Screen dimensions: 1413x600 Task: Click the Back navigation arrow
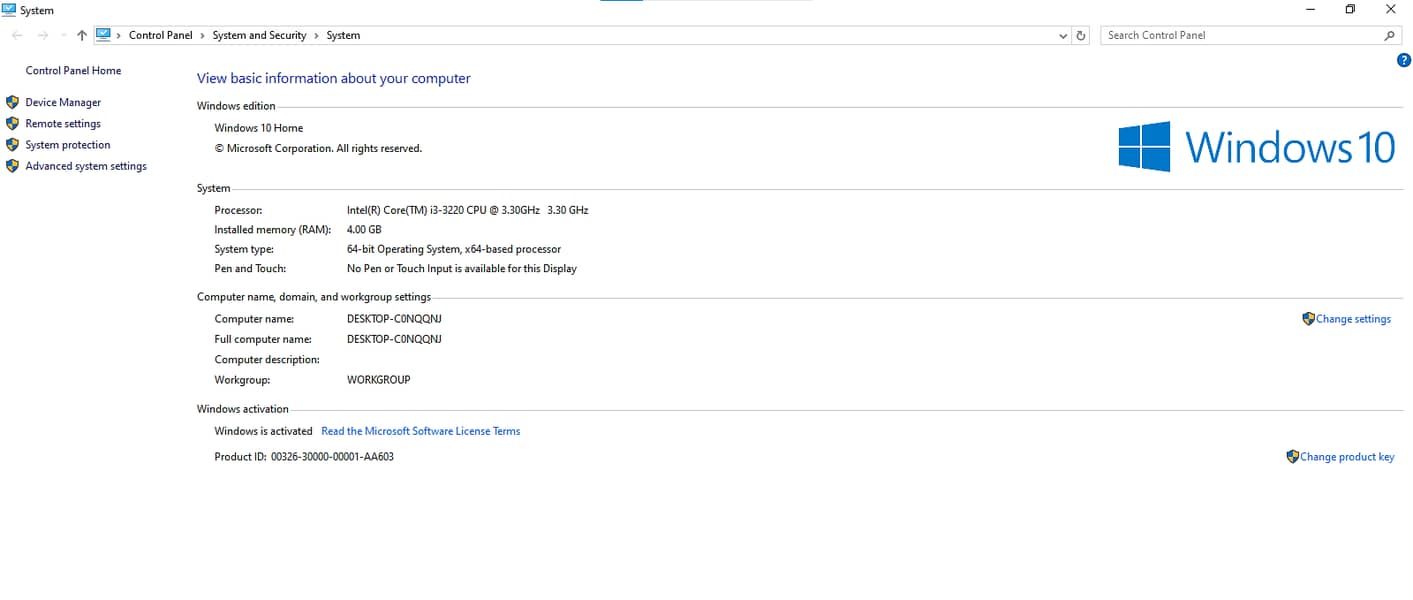coord(17,35)
